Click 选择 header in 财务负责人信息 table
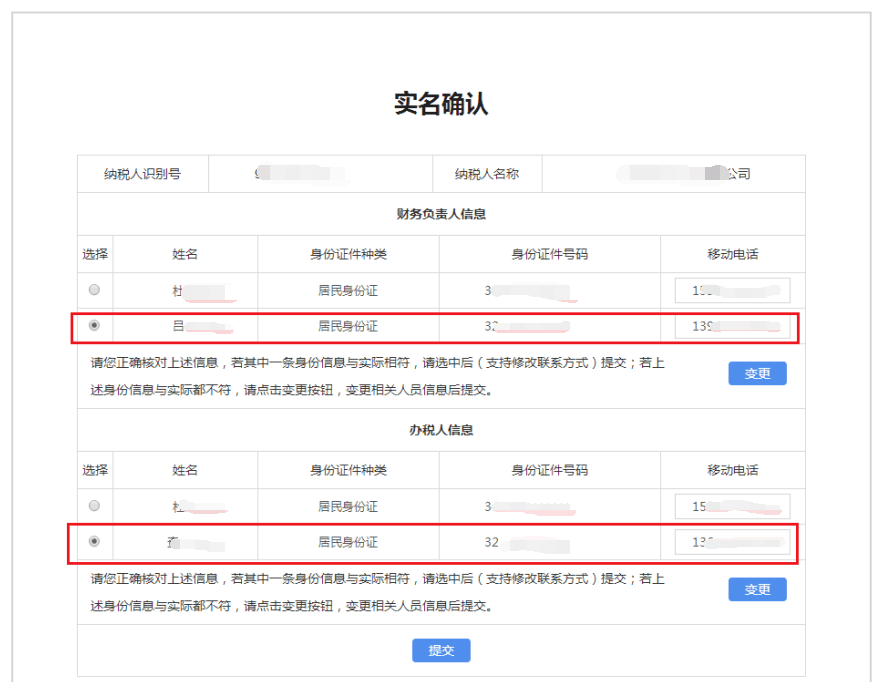Viewport: 884px width, 682px height. click(x=95, y=254)
